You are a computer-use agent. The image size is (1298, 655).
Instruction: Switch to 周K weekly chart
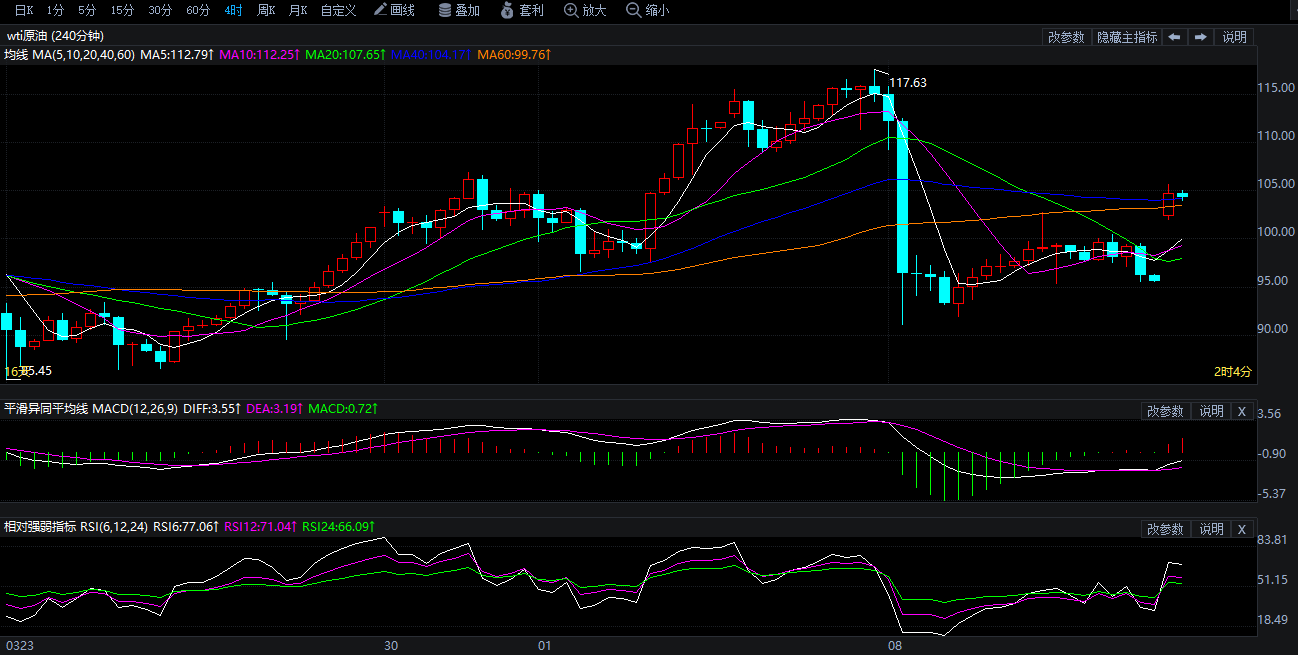pyautogui.click(x=266, y=10)
